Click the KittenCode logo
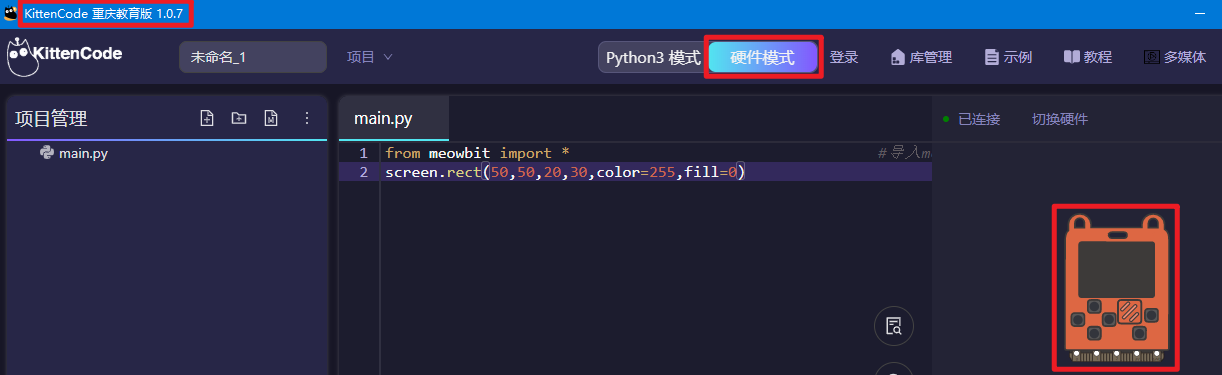 click(x=64, y=57)
